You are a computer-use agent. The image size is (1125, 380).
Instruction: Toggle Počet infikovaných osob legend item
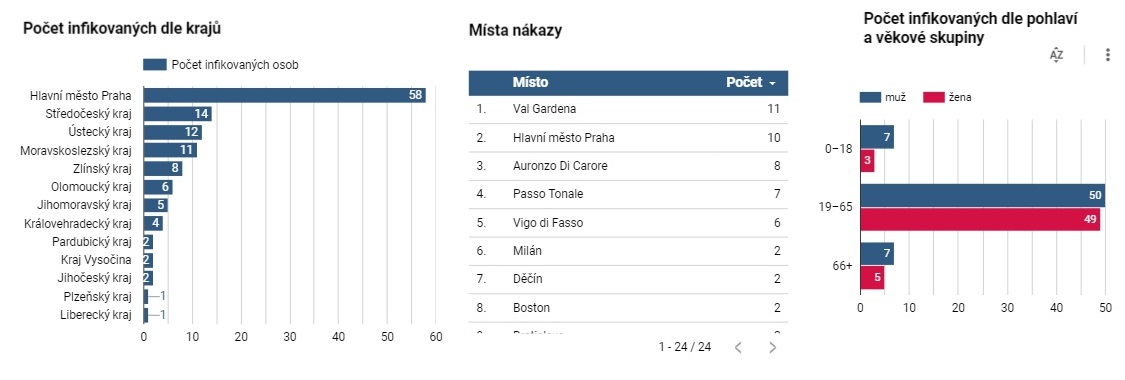point(221,65)
